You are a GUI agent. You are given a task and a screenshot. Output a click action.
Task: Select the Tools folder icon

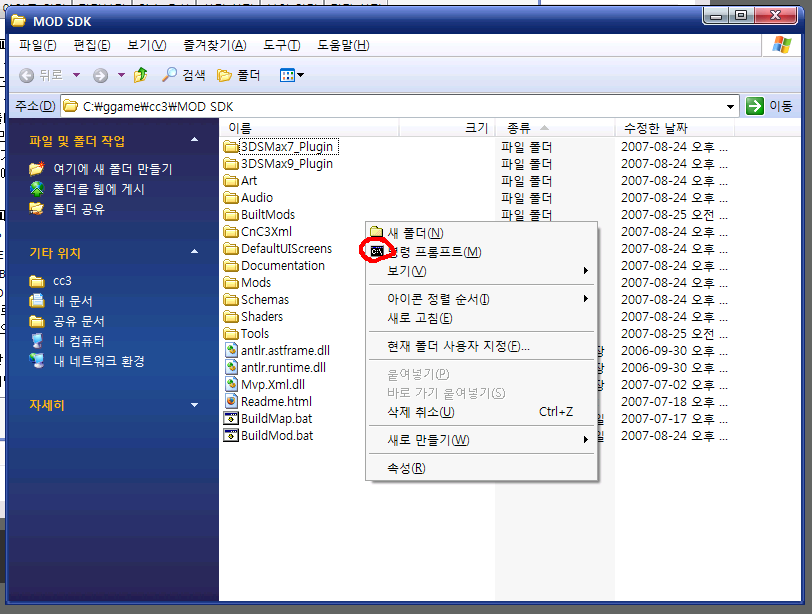click(x=231, y=334)
